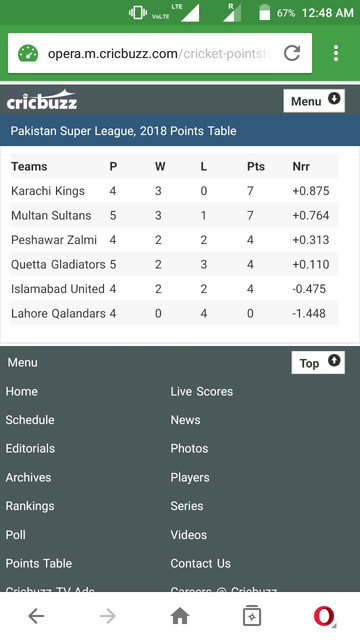Screen dimensions: 360x640
Task: Open the tabs switcher icon
Action: pyautogui.click(x=252, y=616)
